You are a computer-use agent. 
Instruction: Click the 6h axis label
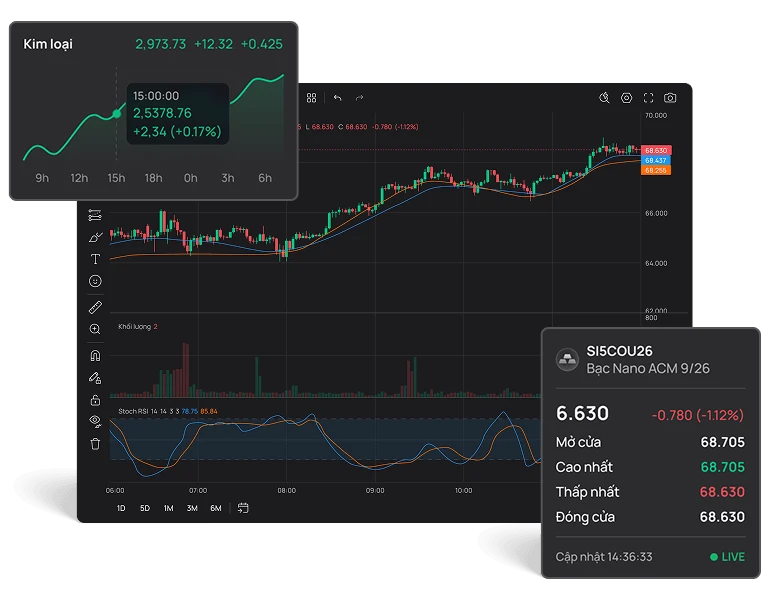point(265,178)
